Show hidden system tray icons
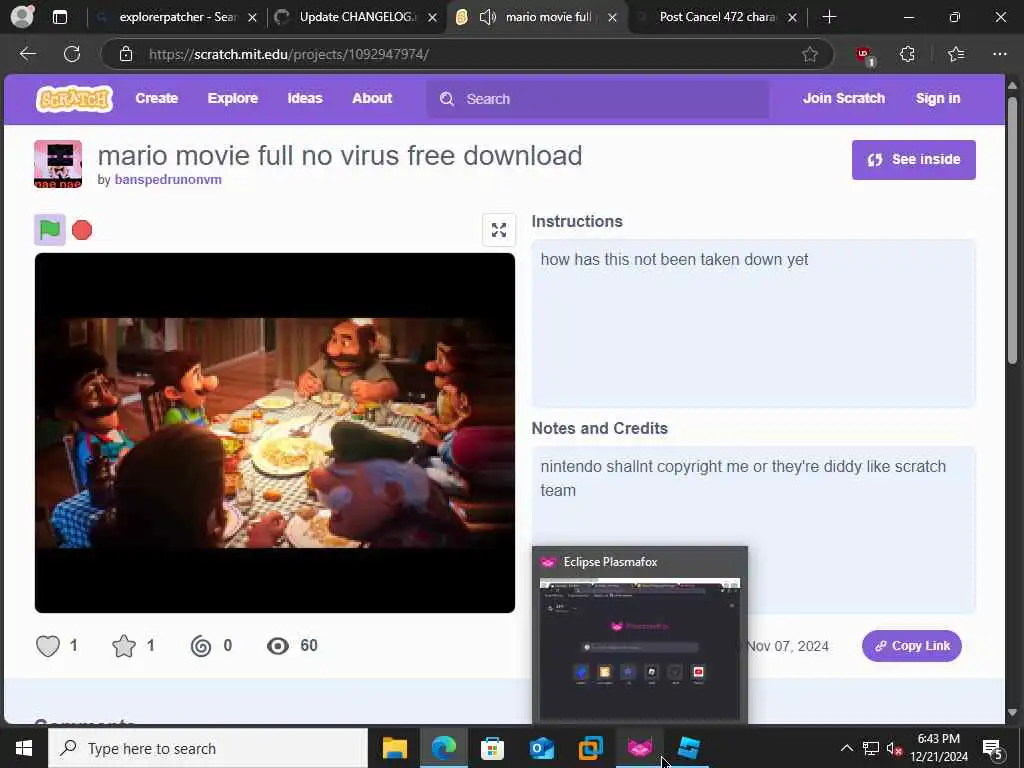The image size is (1024, 768). point(846,748)
